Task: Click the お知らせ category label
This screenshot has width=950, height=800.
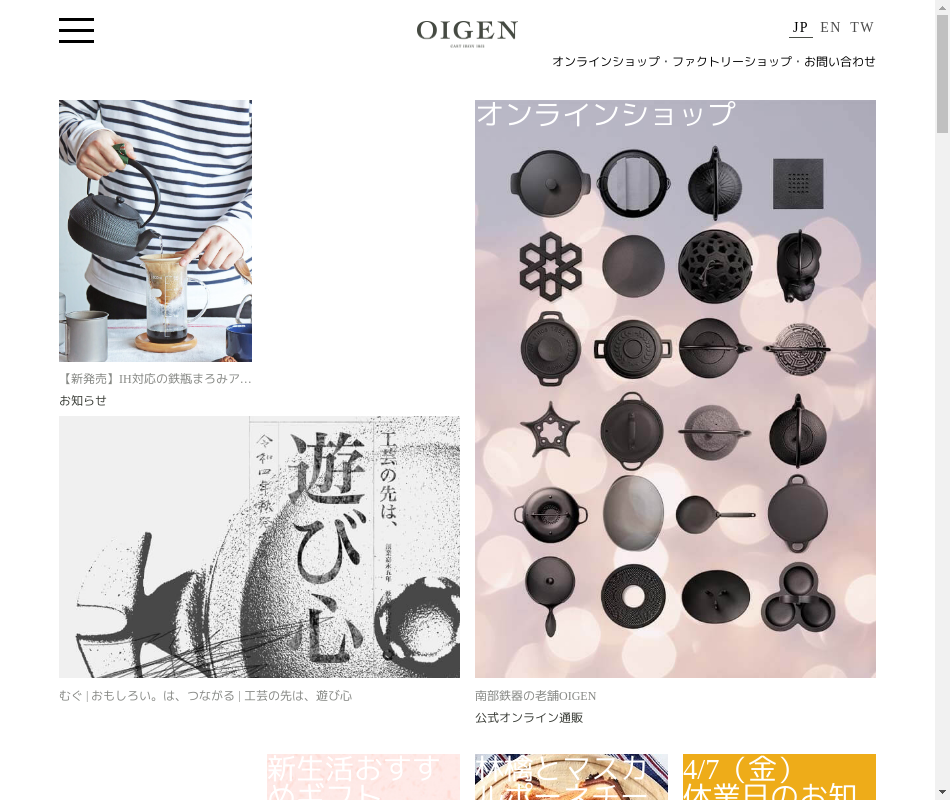Action: (x=82, y=401)
